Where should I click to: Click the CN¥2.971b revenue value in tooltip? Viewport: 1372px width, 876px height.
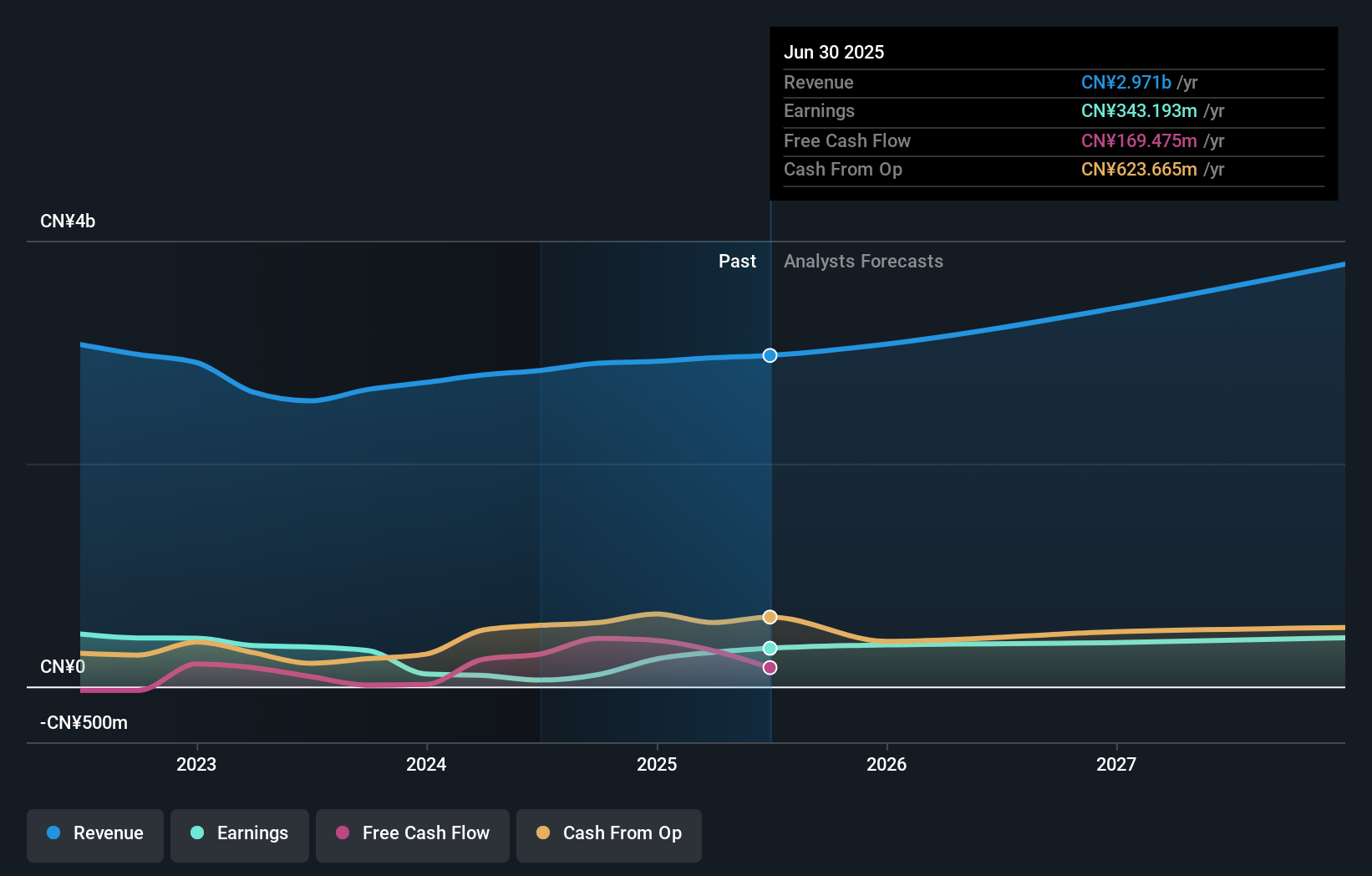(x=1126, y=83)
